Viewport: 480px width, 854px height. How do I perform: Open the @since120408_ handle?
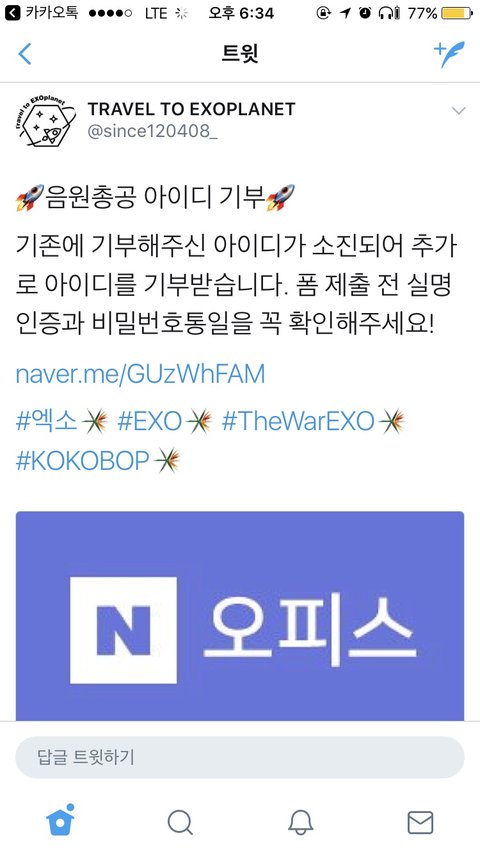tap(152, 132)
